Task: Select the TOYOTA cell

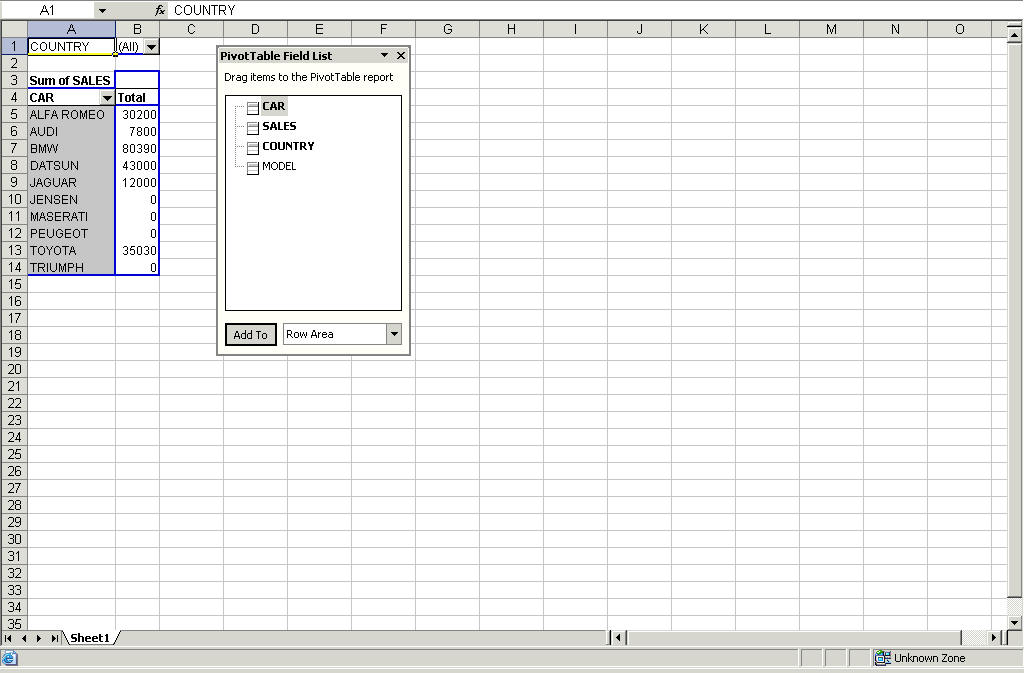Action: pyautogui.click(x=71, y=251)
